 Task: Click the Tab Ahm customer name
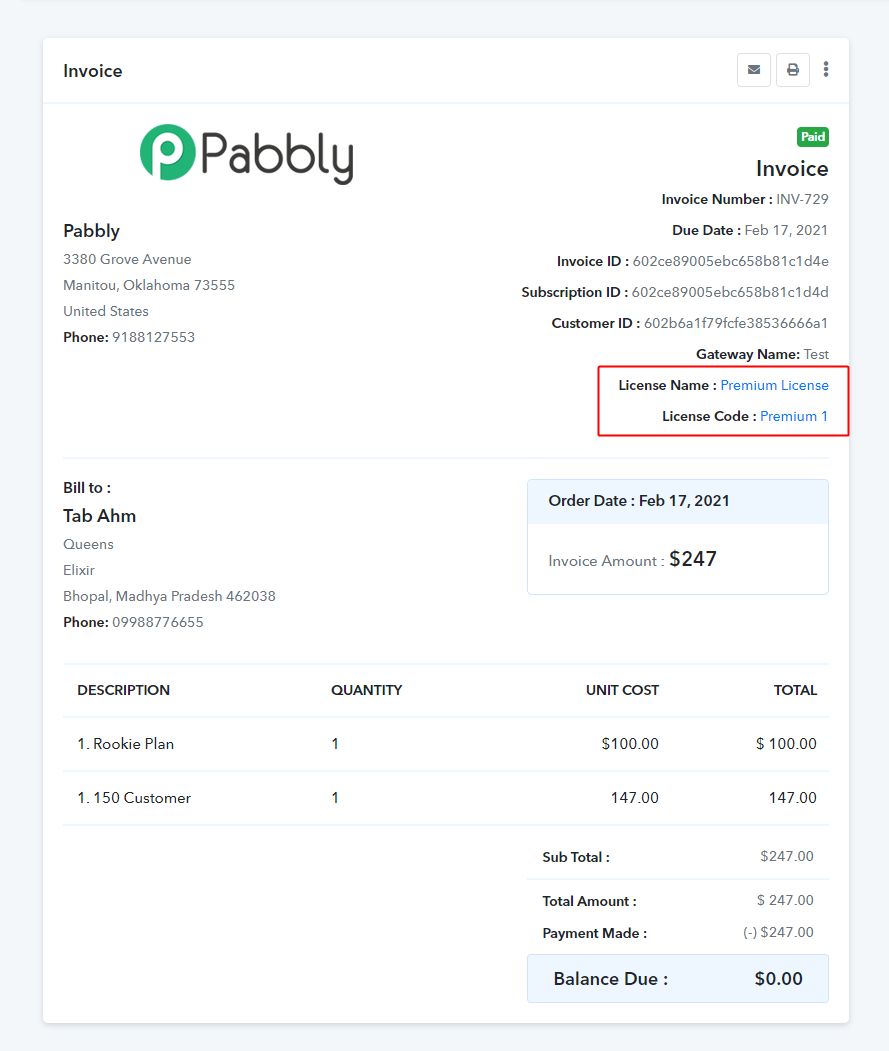click(99, 516)
